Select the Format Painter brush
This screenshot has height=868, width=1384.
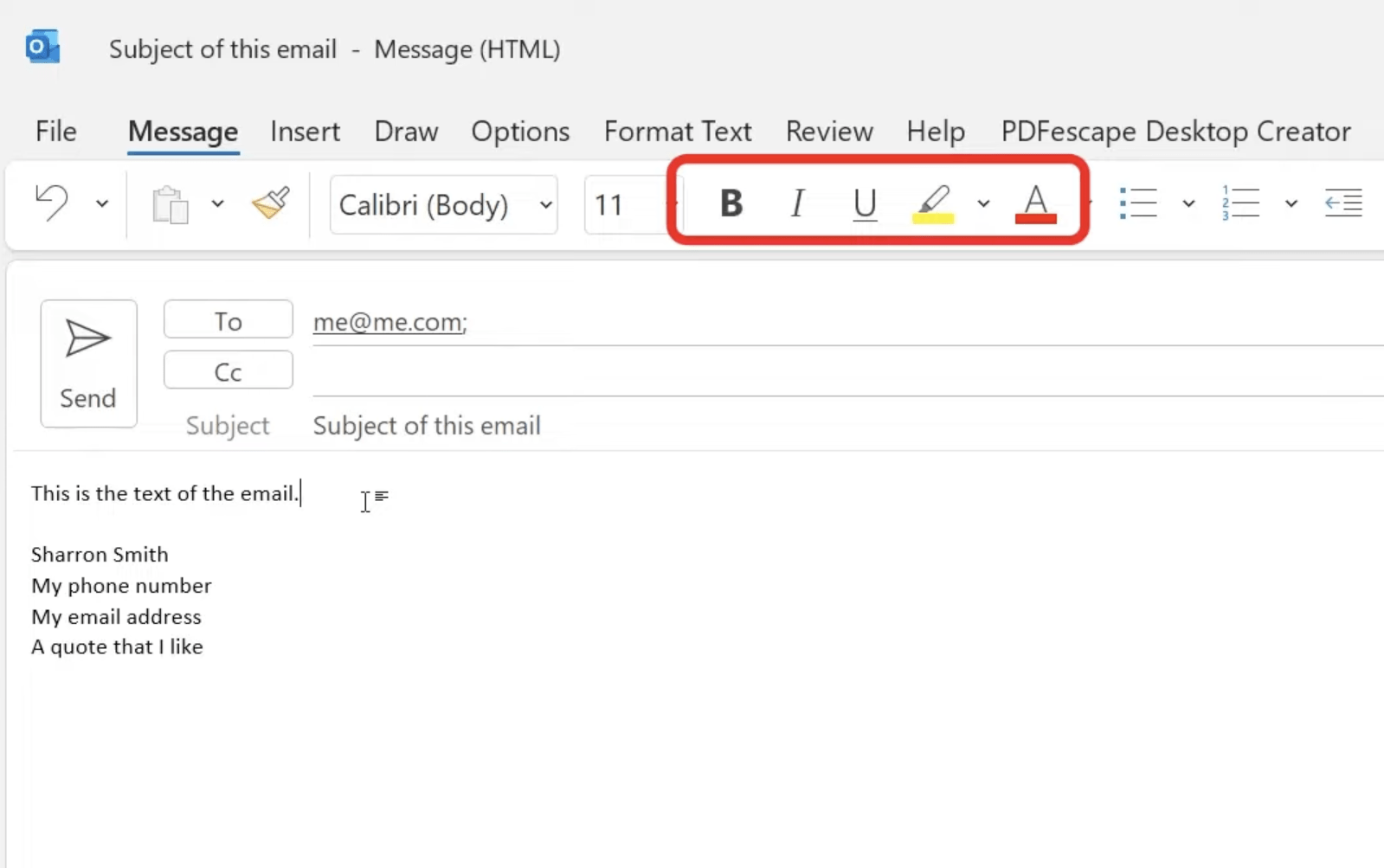tap(271, 203)
